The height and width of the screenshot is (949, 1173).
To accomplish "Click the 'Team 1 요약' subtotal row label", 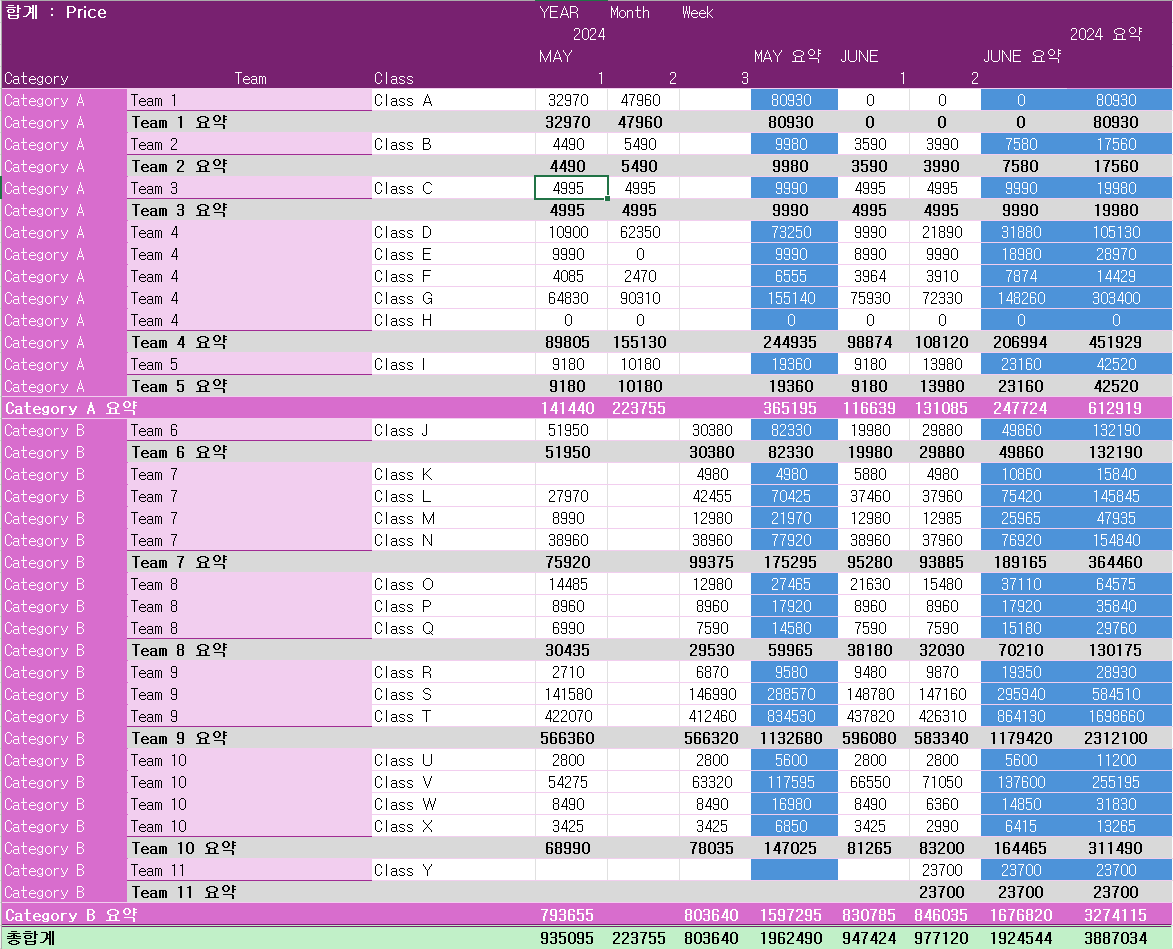I will (179, 122).
